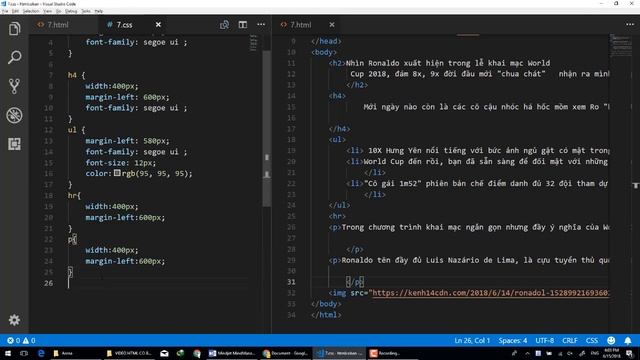
Task: Click the <ul> opening tag in HTML
Action: point(337,140)
